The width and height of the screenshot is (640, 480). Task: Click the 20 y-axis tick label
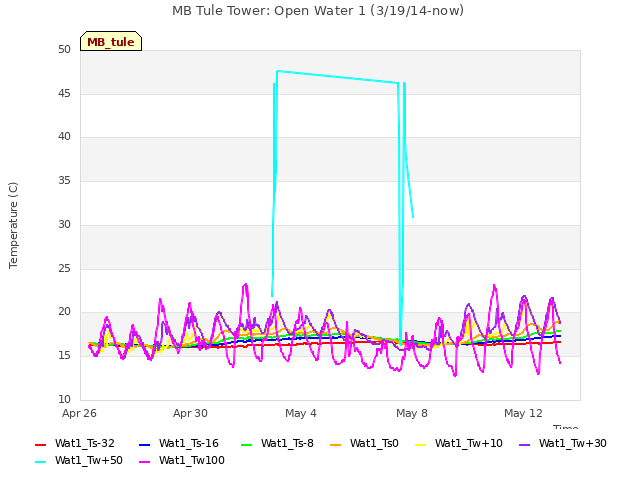point(64,312)
